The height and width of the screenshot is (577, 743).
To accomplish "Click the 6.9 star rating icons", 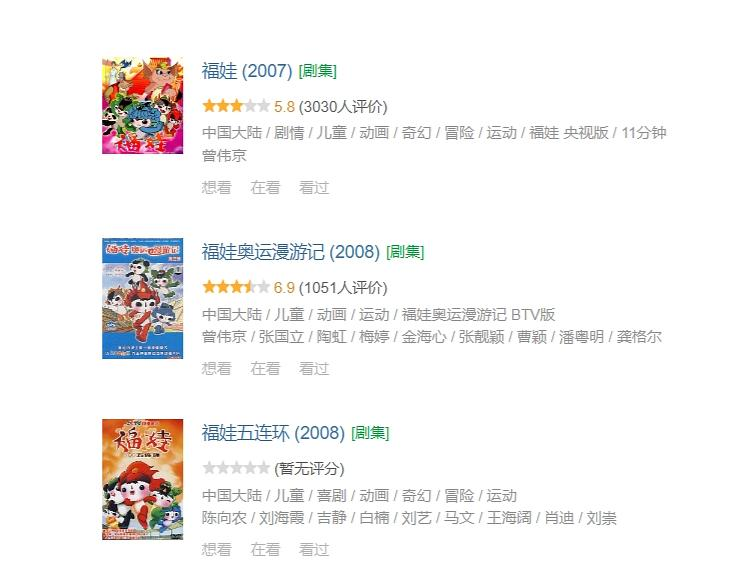I will [236, 287].
